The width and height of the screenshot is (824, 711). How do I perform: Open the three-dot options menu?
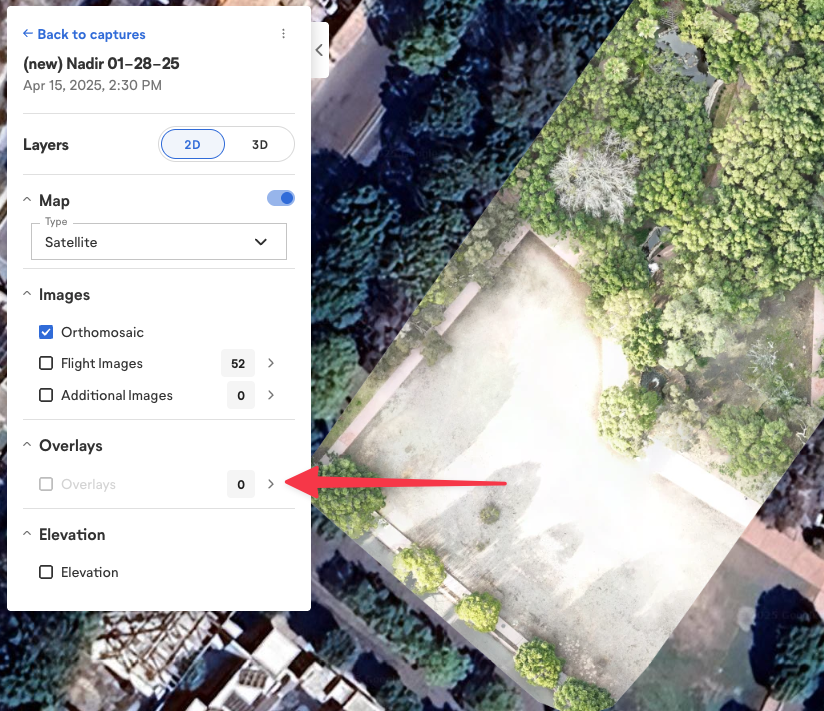[283, 33]
